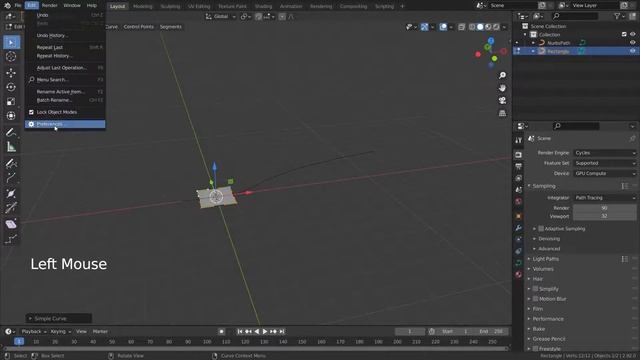The height and width of the screenshot is (360, 640).
Task: Select the Annotate pencil tool
Action: coord(11,132)
